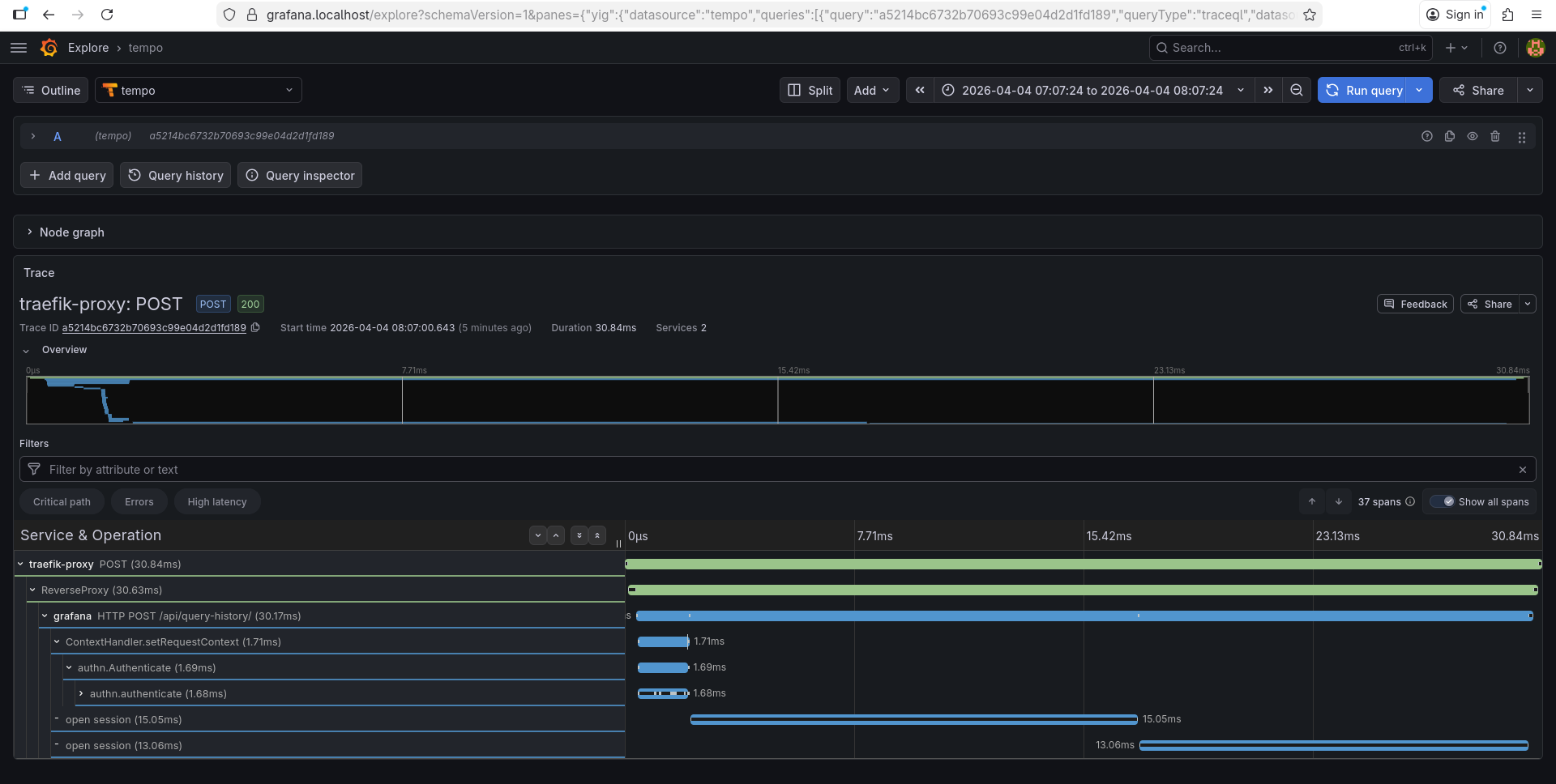Viewport: 1556px width, 784px height.
Task: Toggle the Critical path filter
Action: [62, 501]
